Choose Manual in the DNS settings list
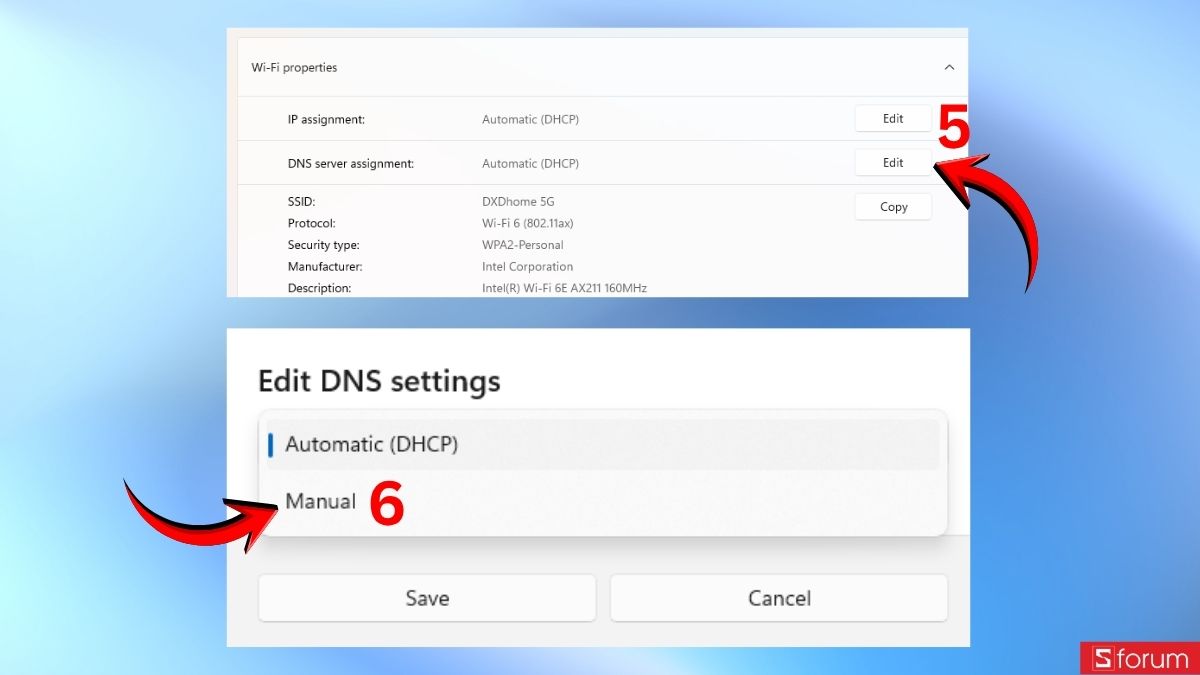Screen dimensions: 1200x675 tap(603, 501)
